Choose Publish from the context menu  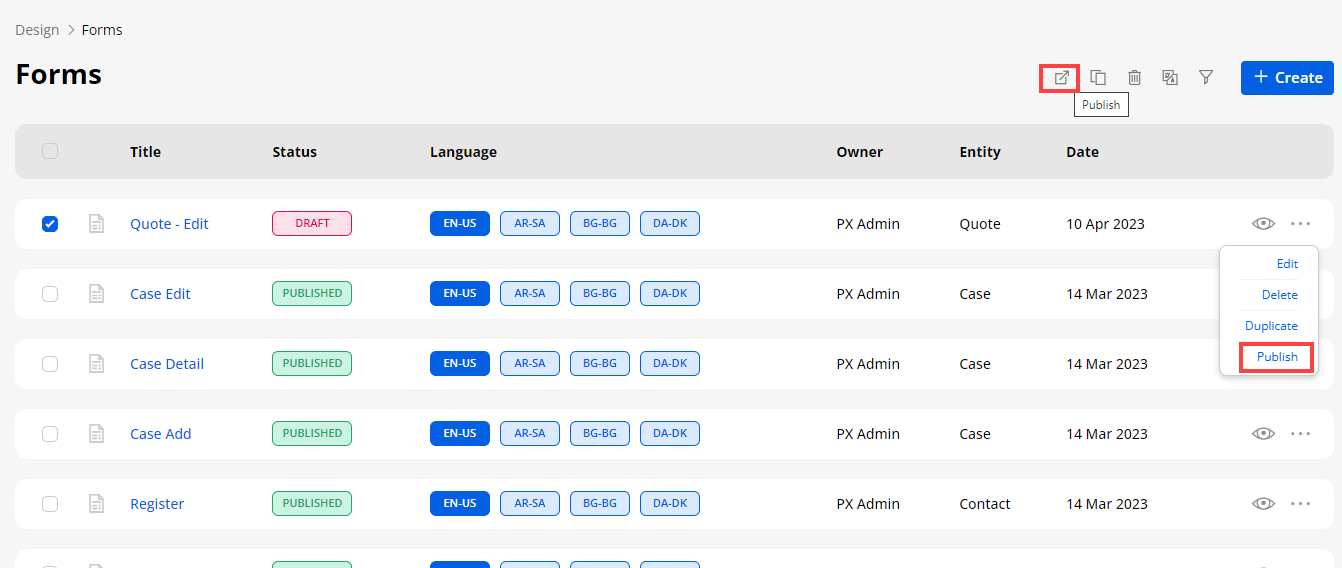point(1276,357)
